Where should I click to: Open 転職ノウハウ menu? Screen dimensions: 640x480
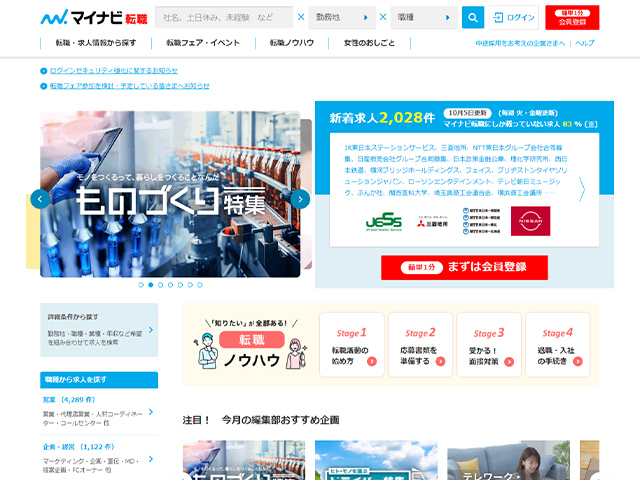[x=292, y=43]
